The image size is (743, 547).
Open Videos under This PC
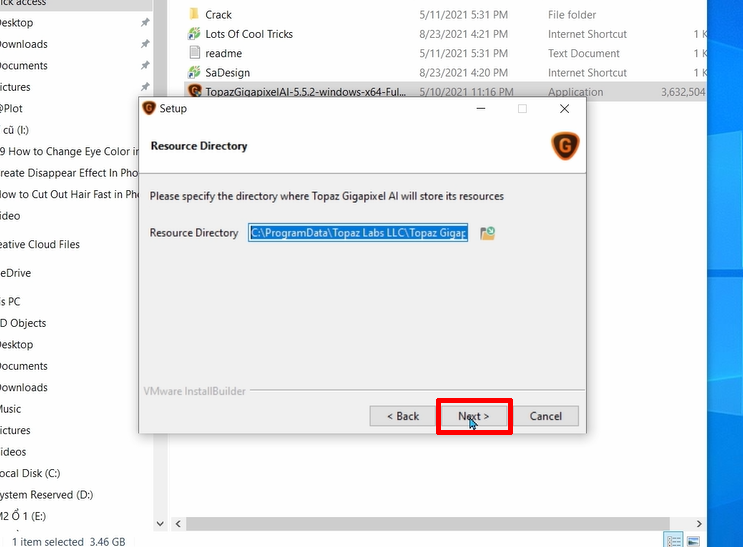tap(13, 452)
